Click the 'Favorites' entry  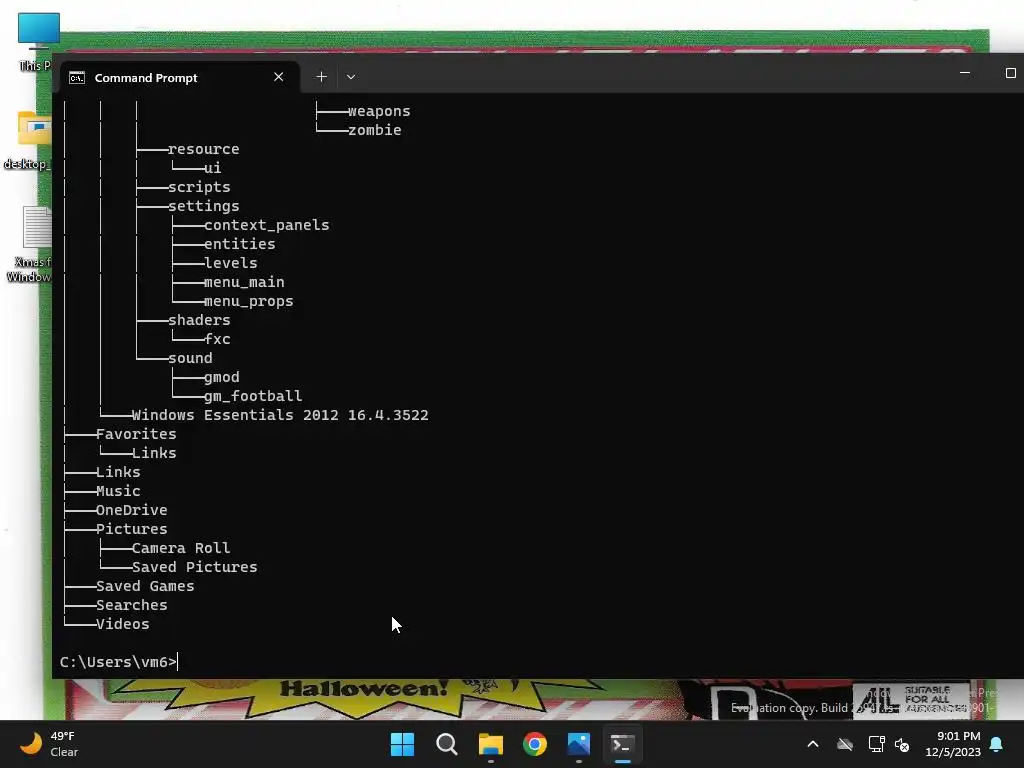click(136, 434)
